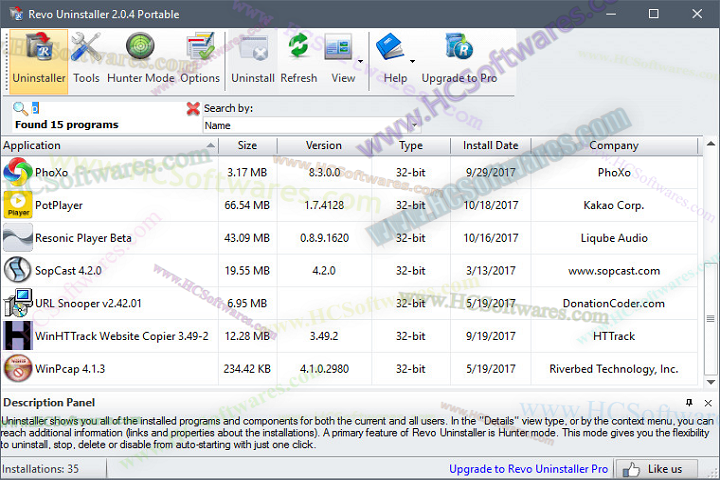
Task: Click the 66.54 MB size cell
Action: point(247,205)
